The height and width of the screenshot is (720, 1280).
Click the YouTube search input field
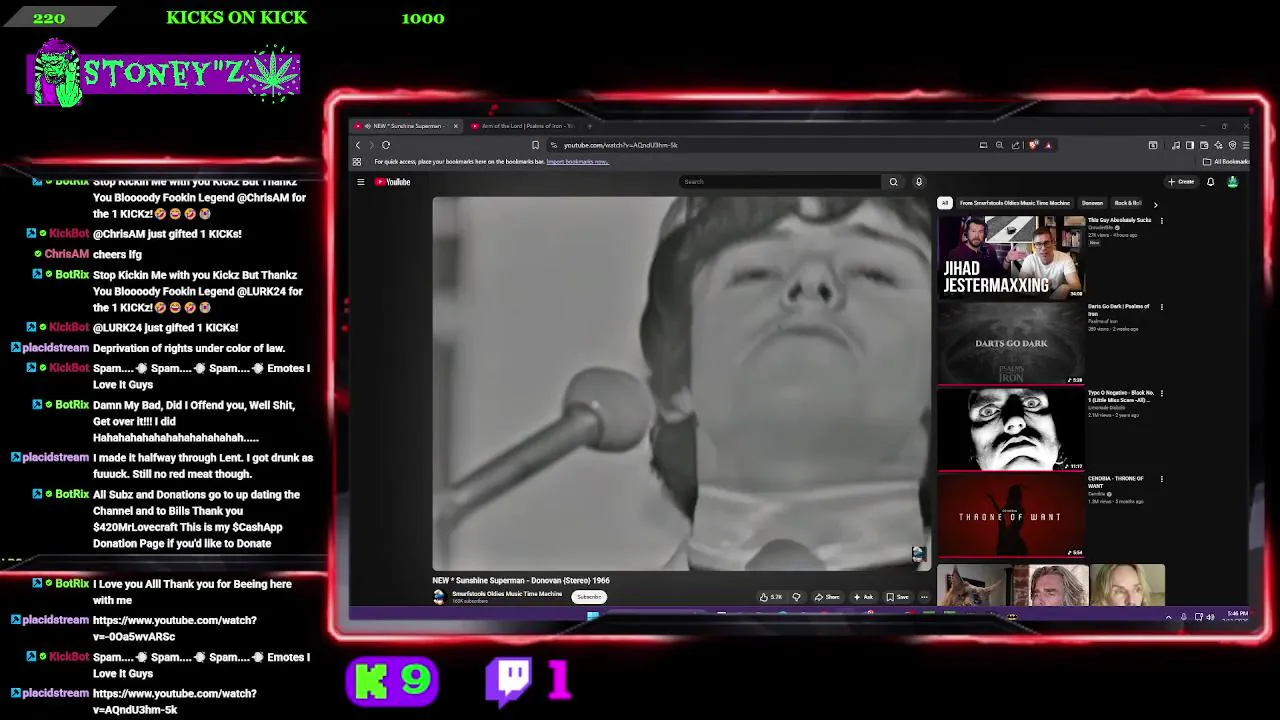(x=780, y=182)
